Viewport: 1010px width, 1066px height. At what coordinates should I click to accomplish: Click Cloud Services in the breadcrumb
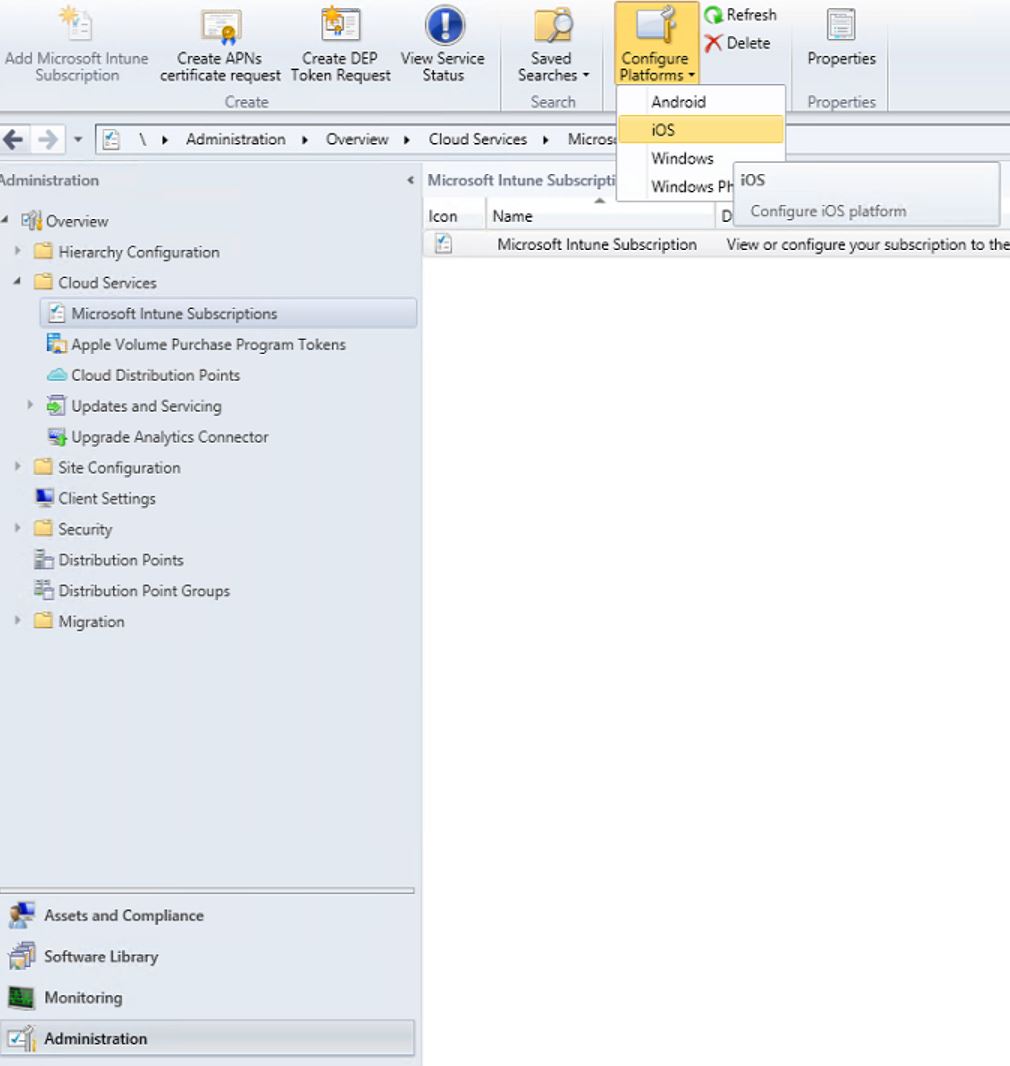[x=477, y=139]
